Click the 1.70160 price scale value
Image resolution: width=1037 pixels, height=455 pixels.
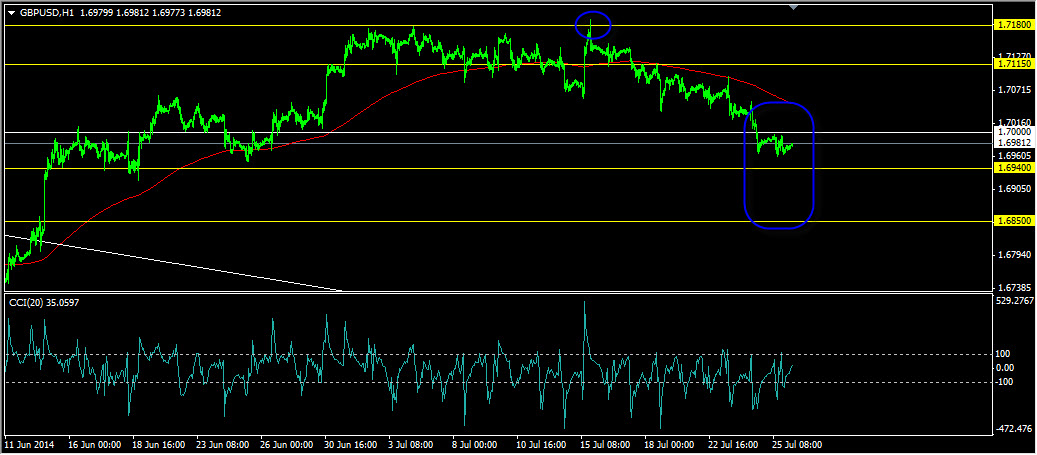(x=1014, y=123)
